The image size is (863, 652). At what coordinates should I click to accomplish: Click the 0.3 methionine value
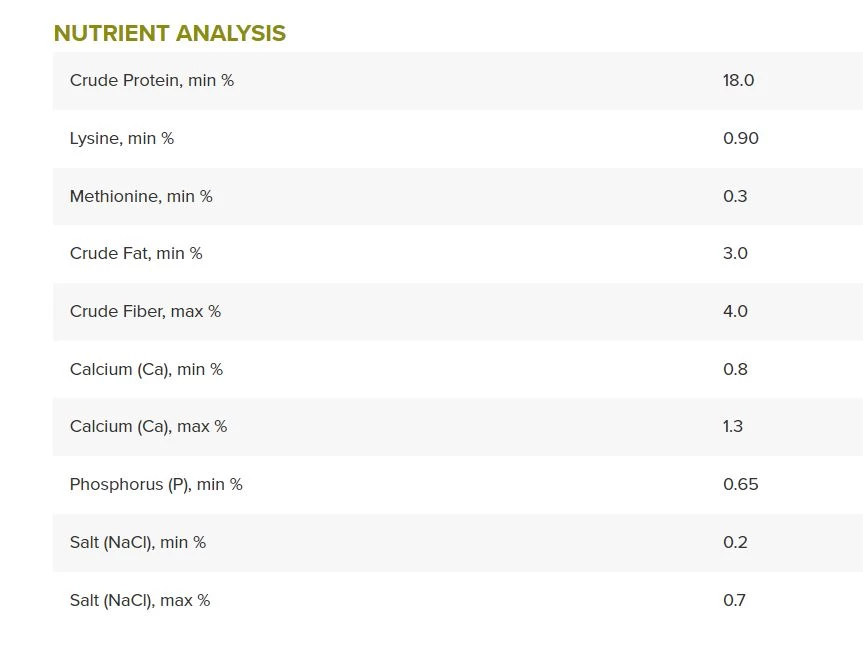coord(735,196)
